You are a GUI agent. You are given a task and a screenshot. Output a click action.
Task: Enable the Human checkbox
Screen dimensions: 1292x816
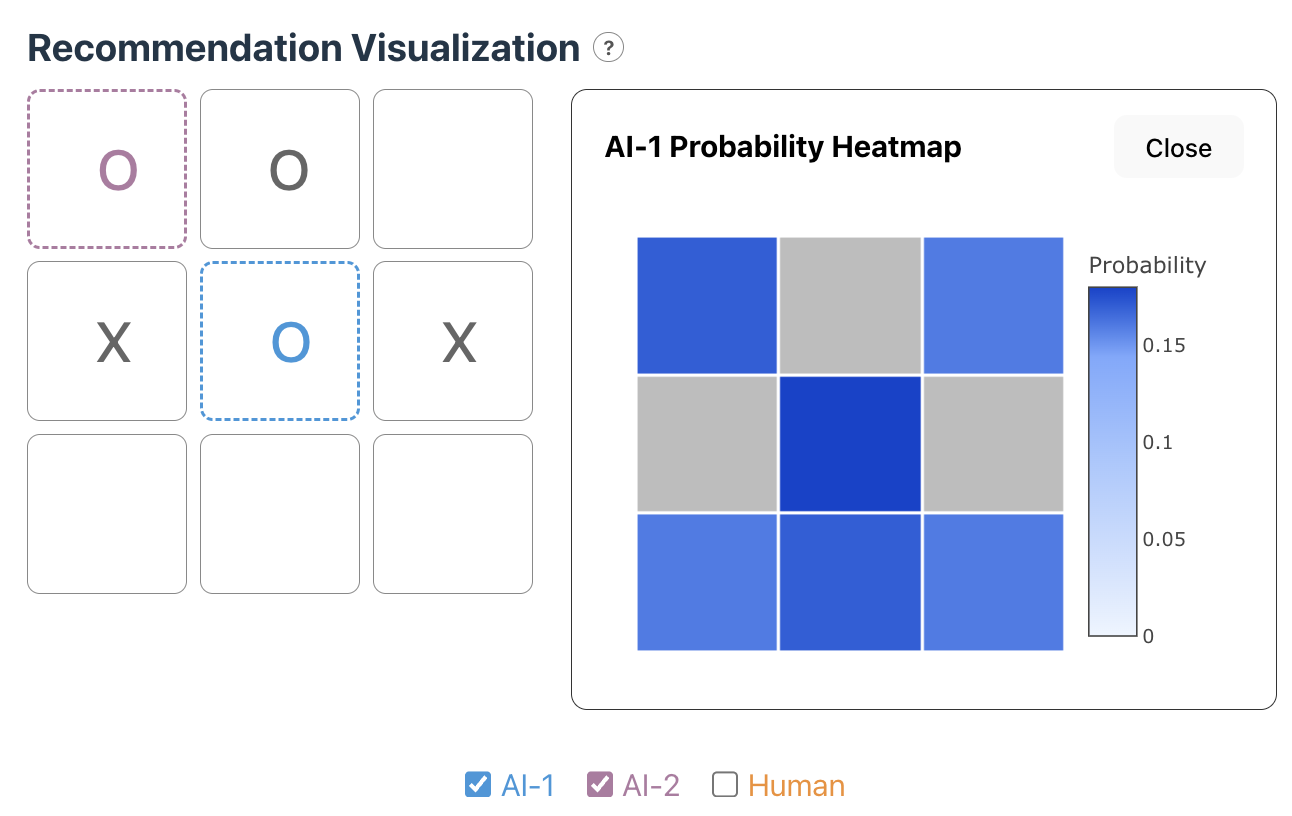[x=724, y=785]
